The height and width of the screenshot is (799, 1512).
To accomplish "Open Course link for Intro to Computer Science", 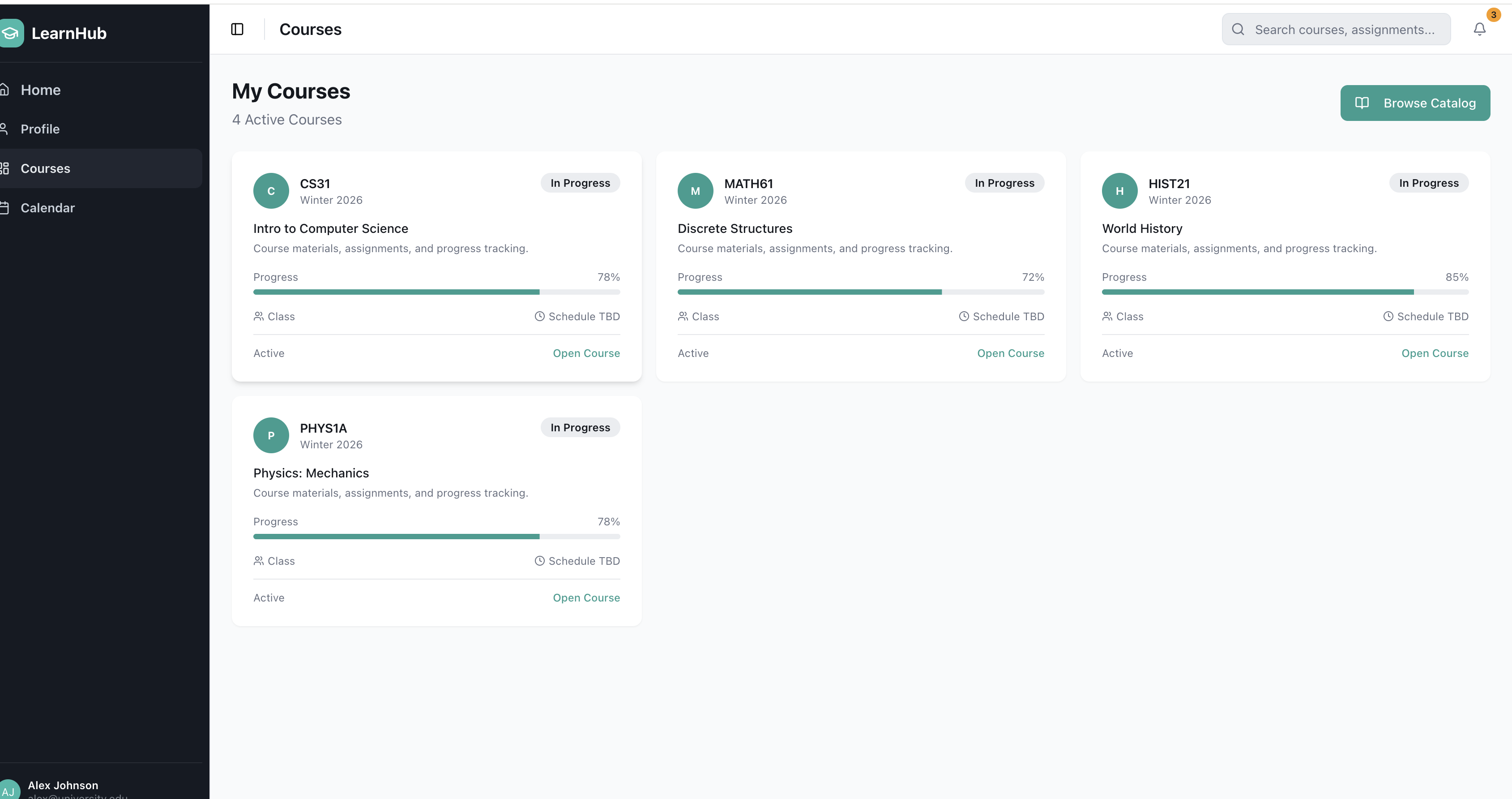I will pyautogui.click(x=586, y=353).
